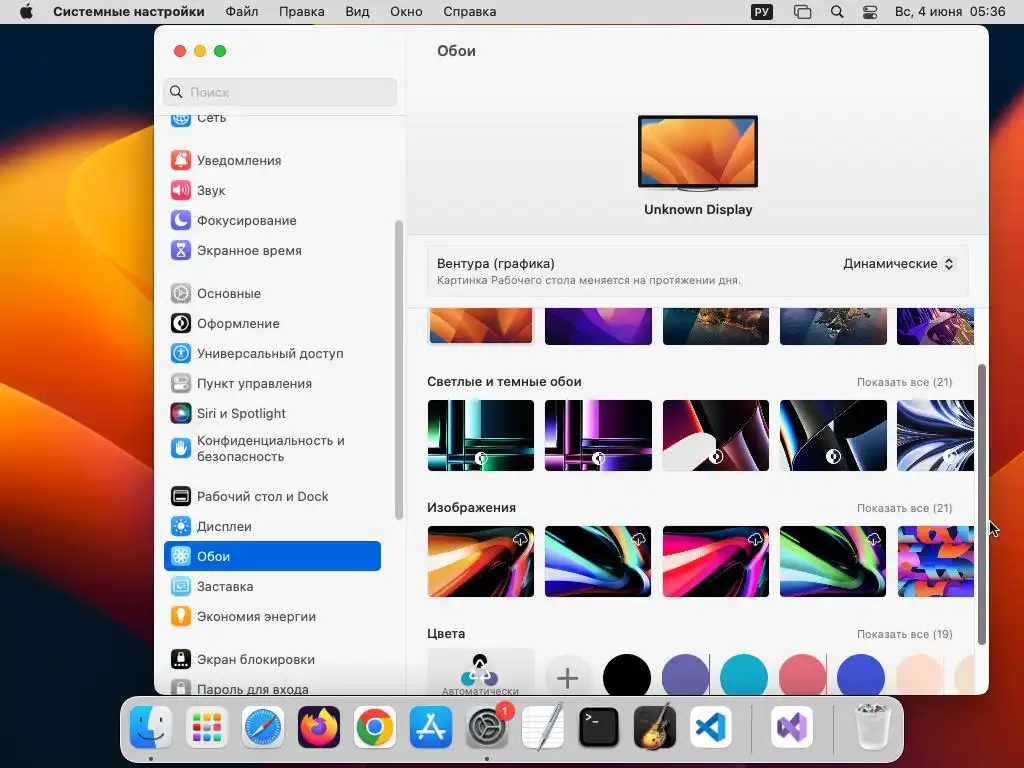Viewport: 1024px width, 768px height.
Task: Open Экономия энергии settings
Action: coord(272,617)
